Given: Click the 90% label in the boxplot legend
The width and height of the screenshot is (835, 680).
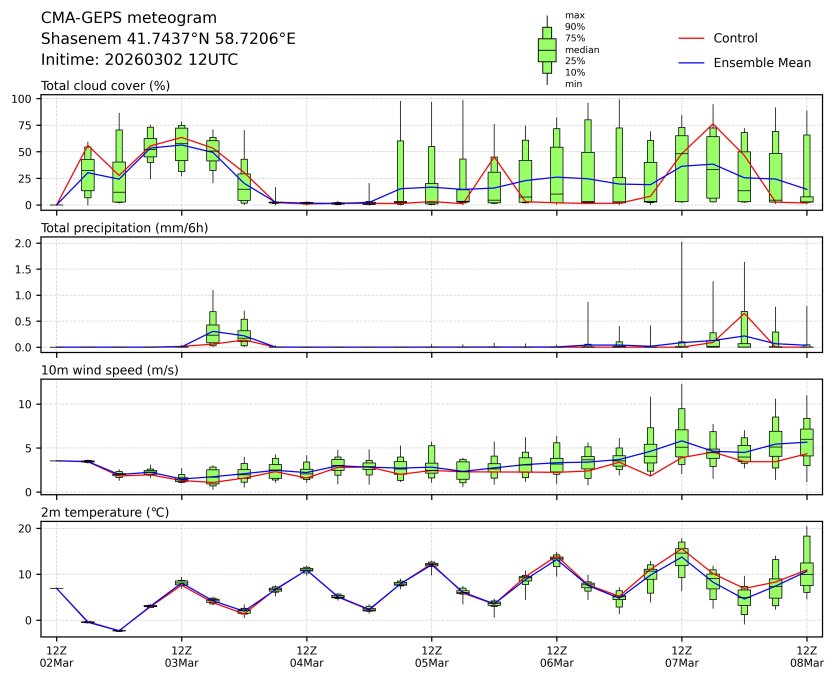Looking at the screenshot, I should click(574, 27).
